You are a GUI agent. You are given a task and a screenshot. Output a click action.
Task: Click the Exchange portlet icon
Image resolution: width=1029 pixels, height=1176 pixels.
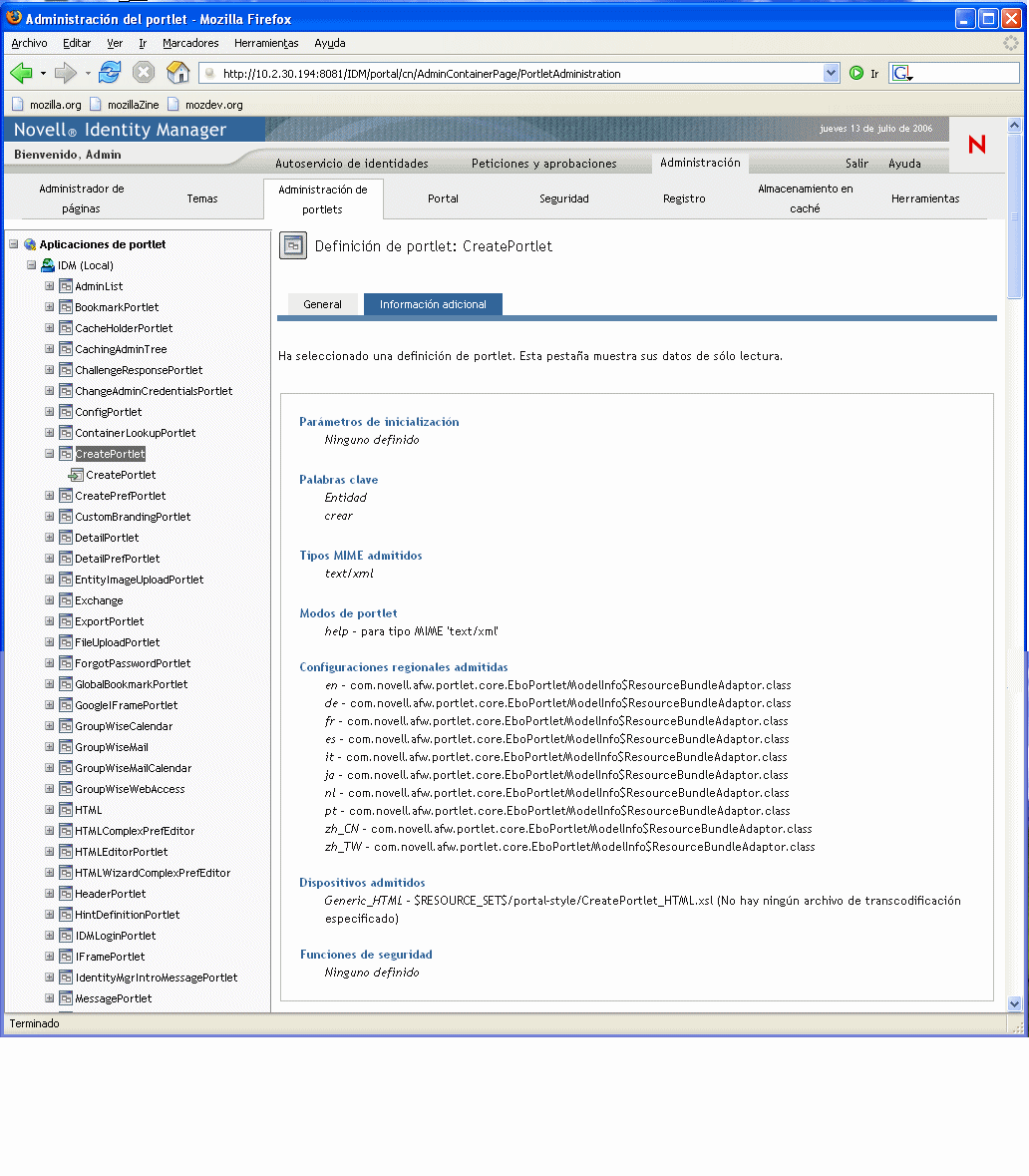66,600
